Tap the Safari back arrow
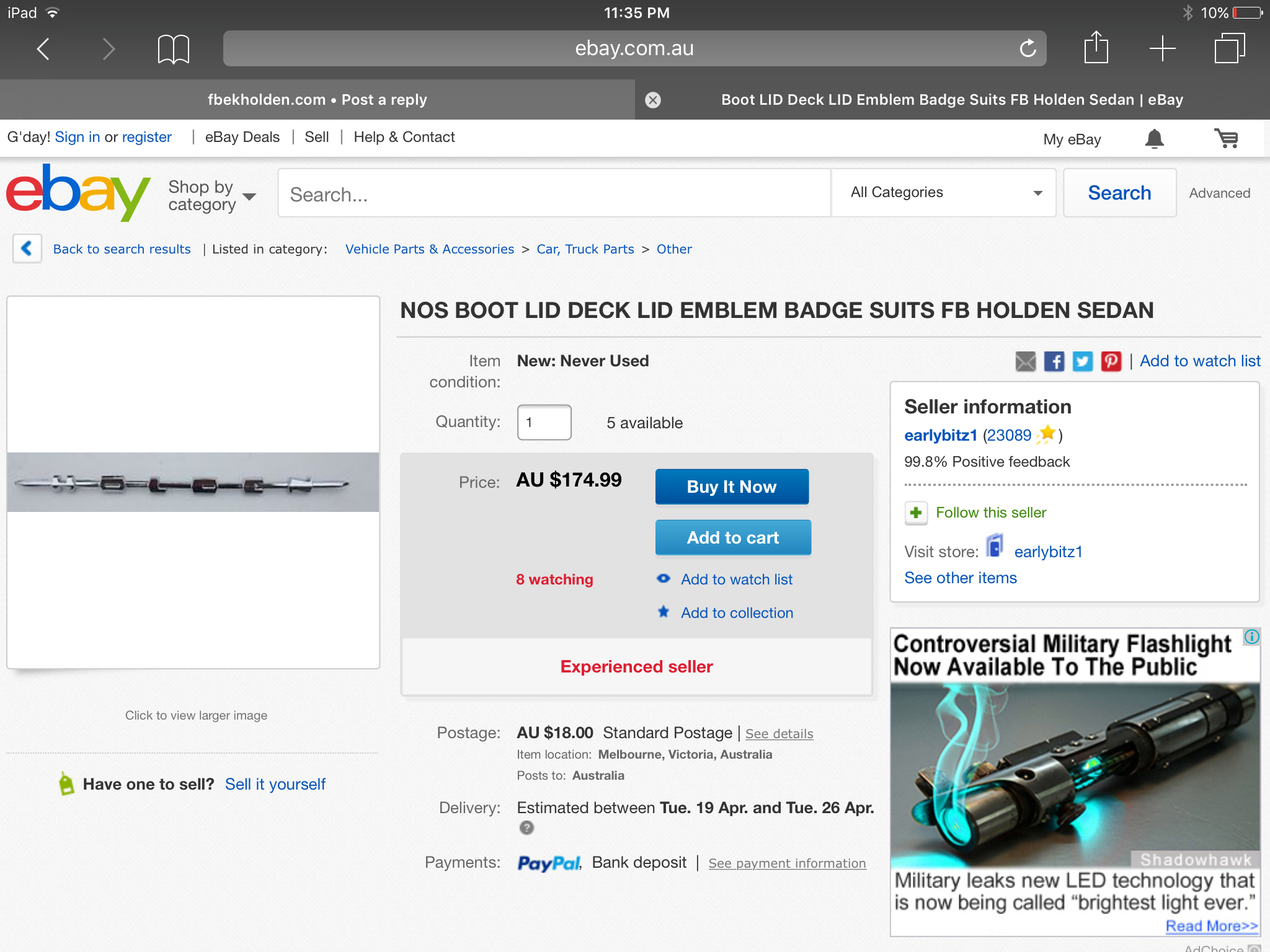The height and width of the screenshot is (952, 1270). click(43, 48)
